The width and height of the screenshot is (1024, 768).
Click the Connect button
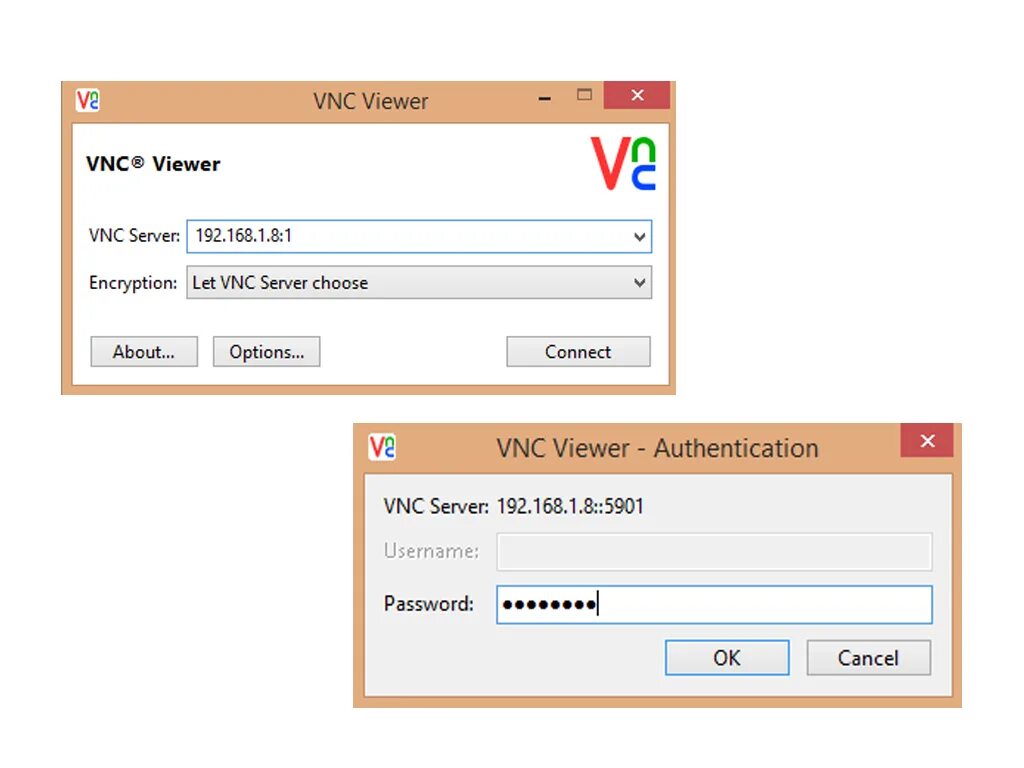578,352
